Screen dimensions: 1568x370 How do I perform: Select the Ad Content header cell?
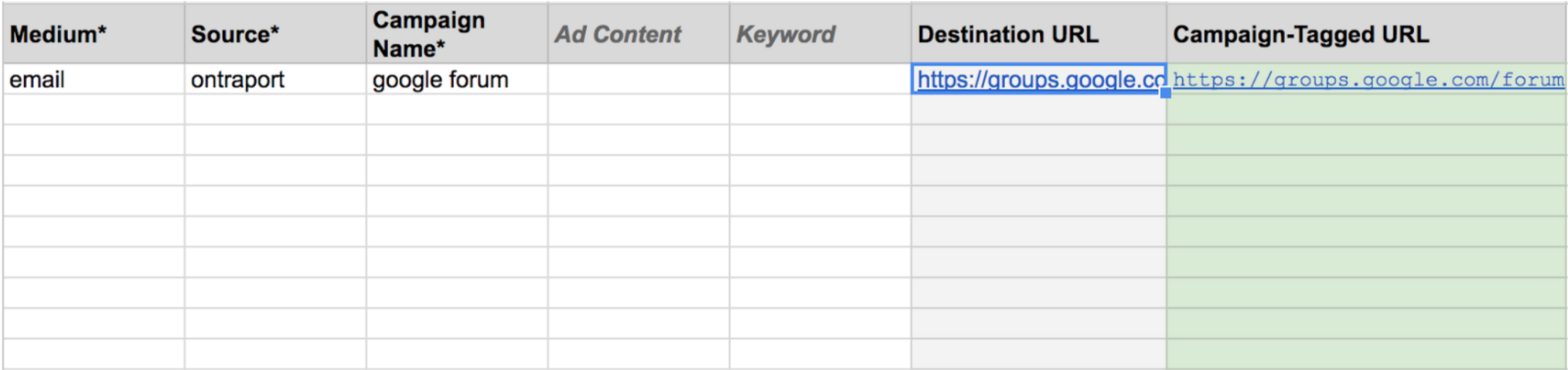click(x=639, y=33)
